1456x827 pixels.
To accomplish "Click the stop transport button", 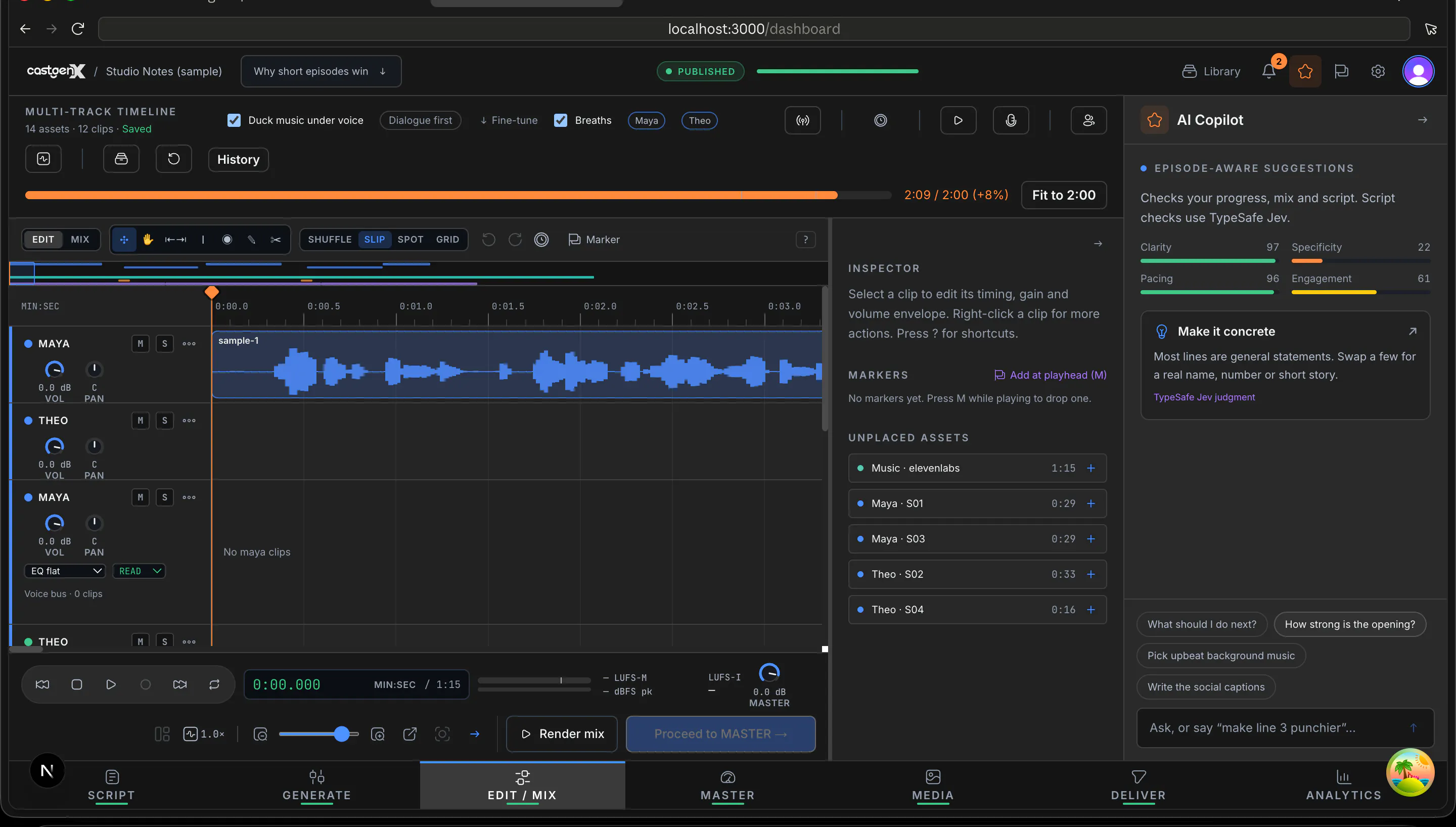I will 77,684.
